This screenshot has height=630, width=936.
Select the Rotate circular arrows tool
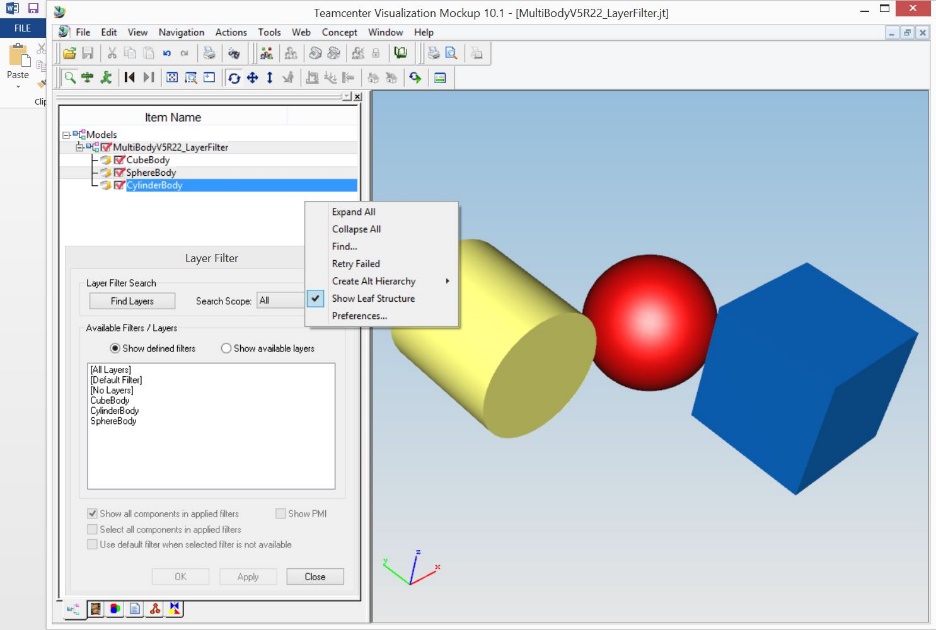[234, 78]
